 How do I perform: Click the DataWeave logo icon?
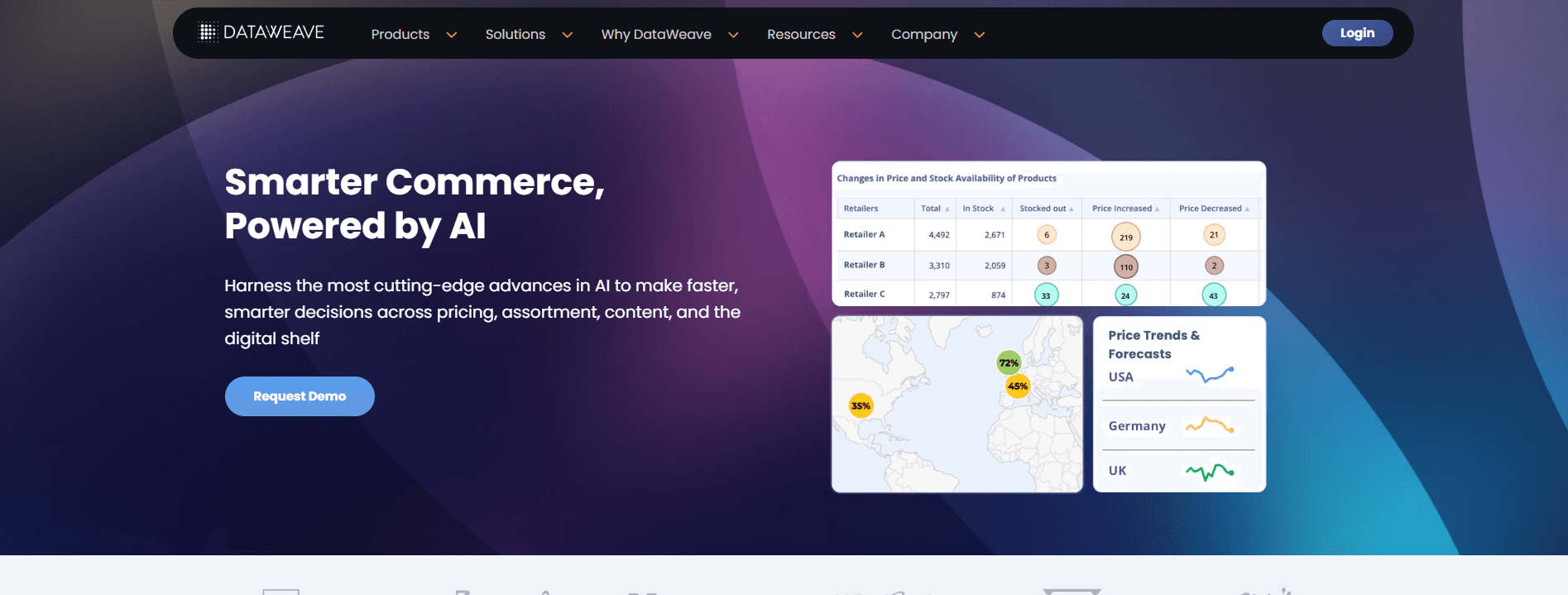[x=208, y=32]
